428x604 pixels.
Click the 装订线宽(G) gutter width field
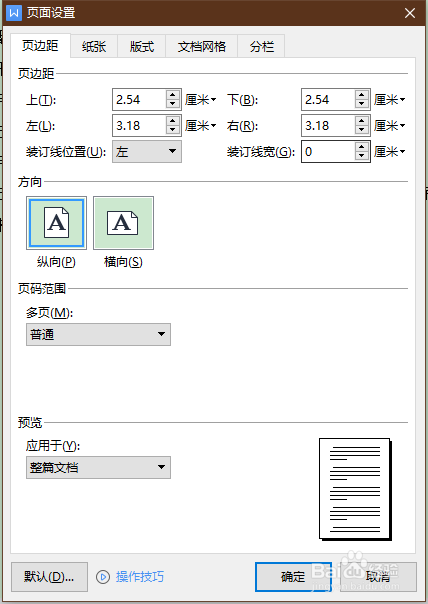(328, 152)
